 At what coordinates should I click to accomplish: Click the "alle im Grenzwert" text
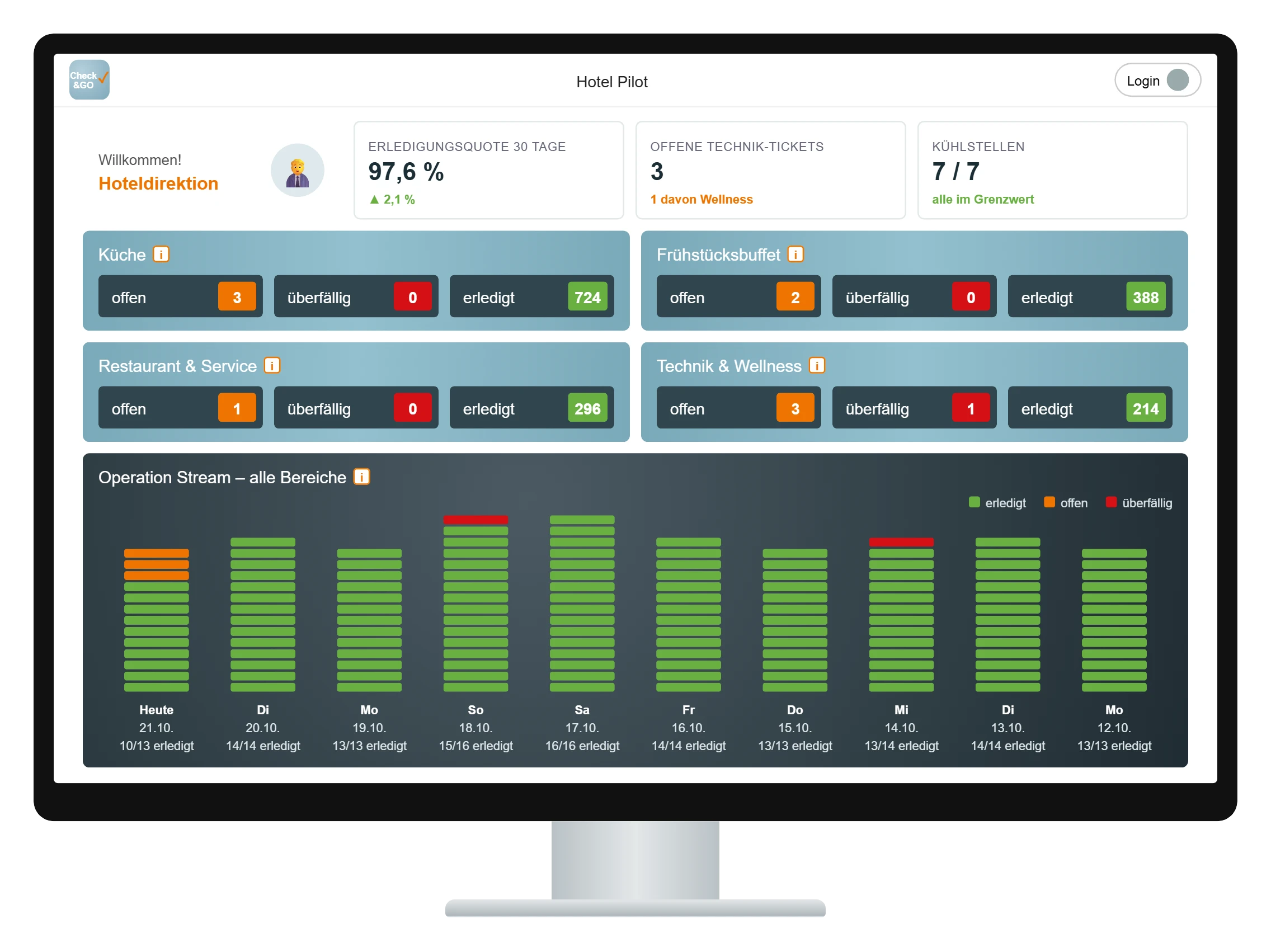tap(982, 199)
